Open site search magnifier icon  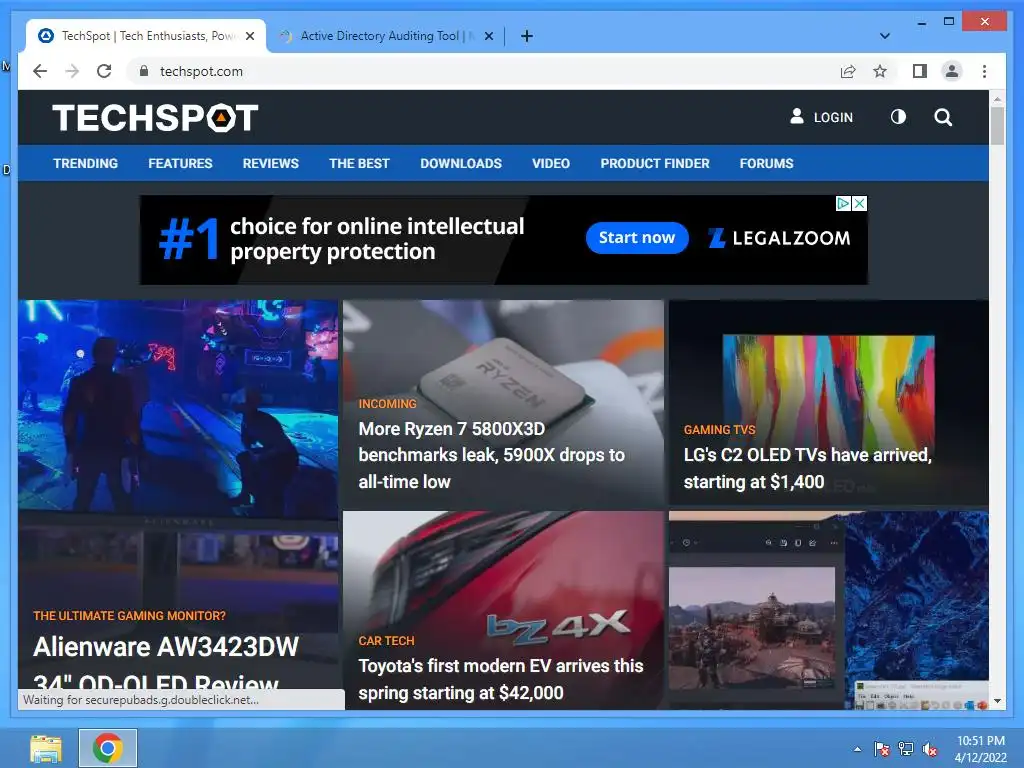[943, 118]
